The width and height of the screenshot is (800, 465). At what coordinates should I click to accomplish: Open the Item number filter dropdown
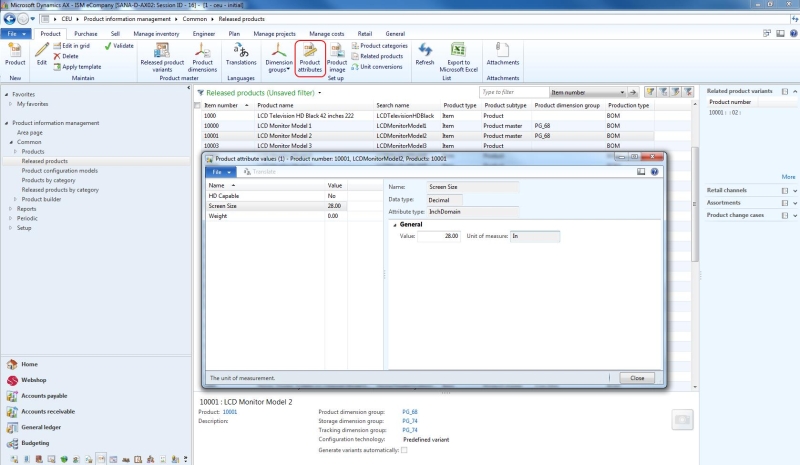point(622,92)
